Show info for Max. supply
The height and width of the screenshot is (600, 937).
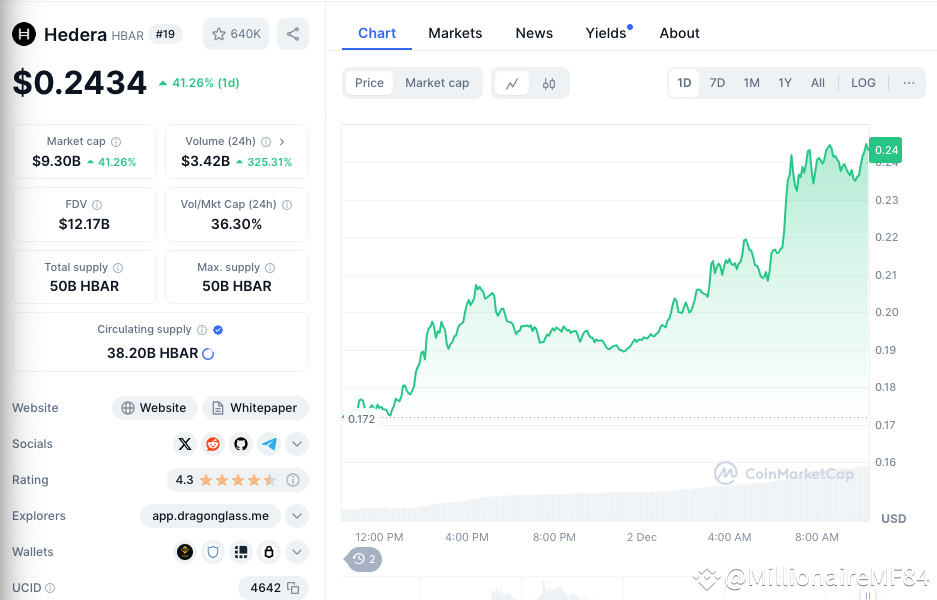click(270, 267)
